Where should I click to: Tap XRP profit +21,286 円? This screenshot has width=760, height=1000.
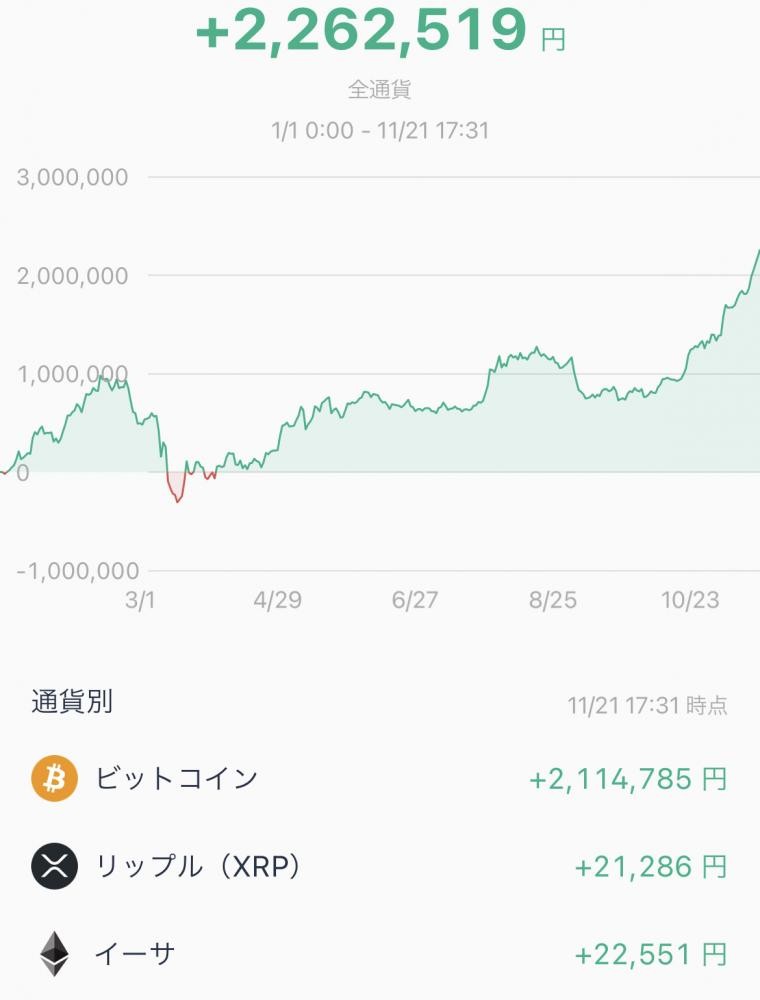[651, 867]
